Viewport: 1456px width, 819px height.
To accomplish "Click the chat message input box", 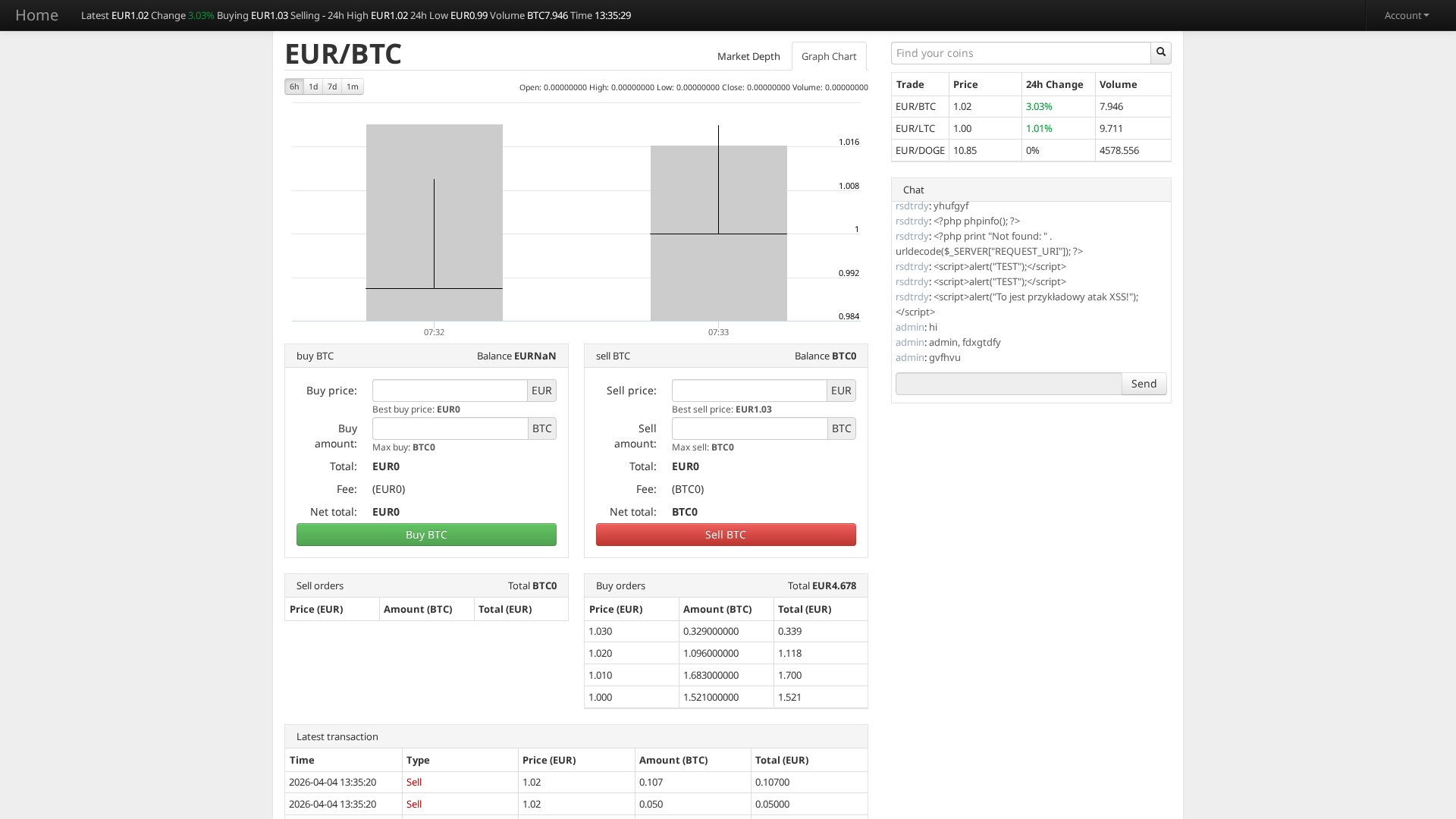I will tap(1008, 384).
